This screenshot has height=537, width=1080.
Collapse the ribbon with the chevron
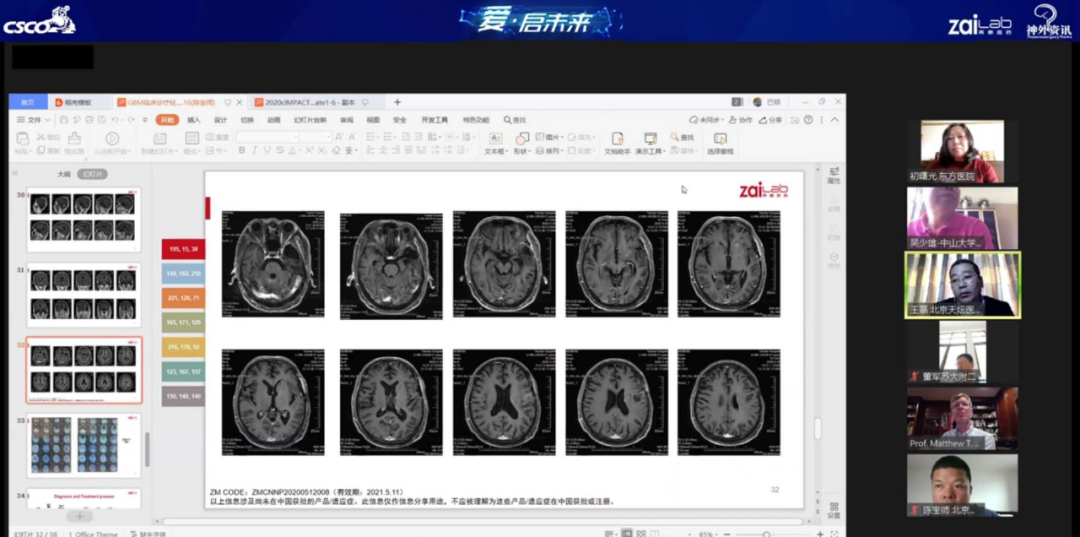[x=835, y=119]
